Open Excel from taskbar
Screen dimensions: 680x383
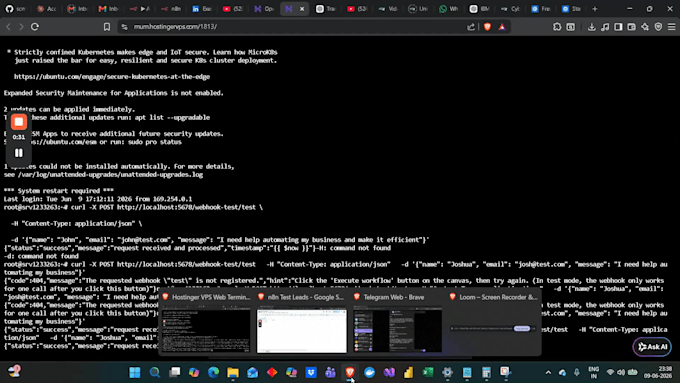(x=428, y=372)
